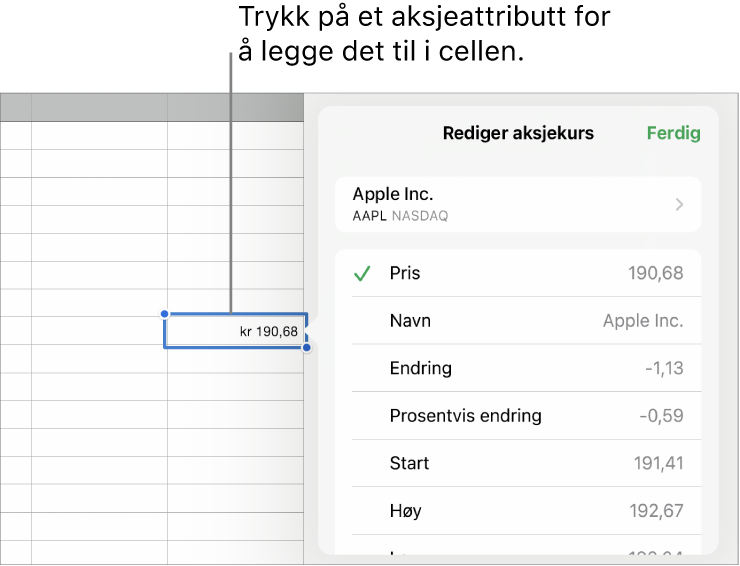Tap the green Ferdig button
740x566 pixels.
click(673, 134)
